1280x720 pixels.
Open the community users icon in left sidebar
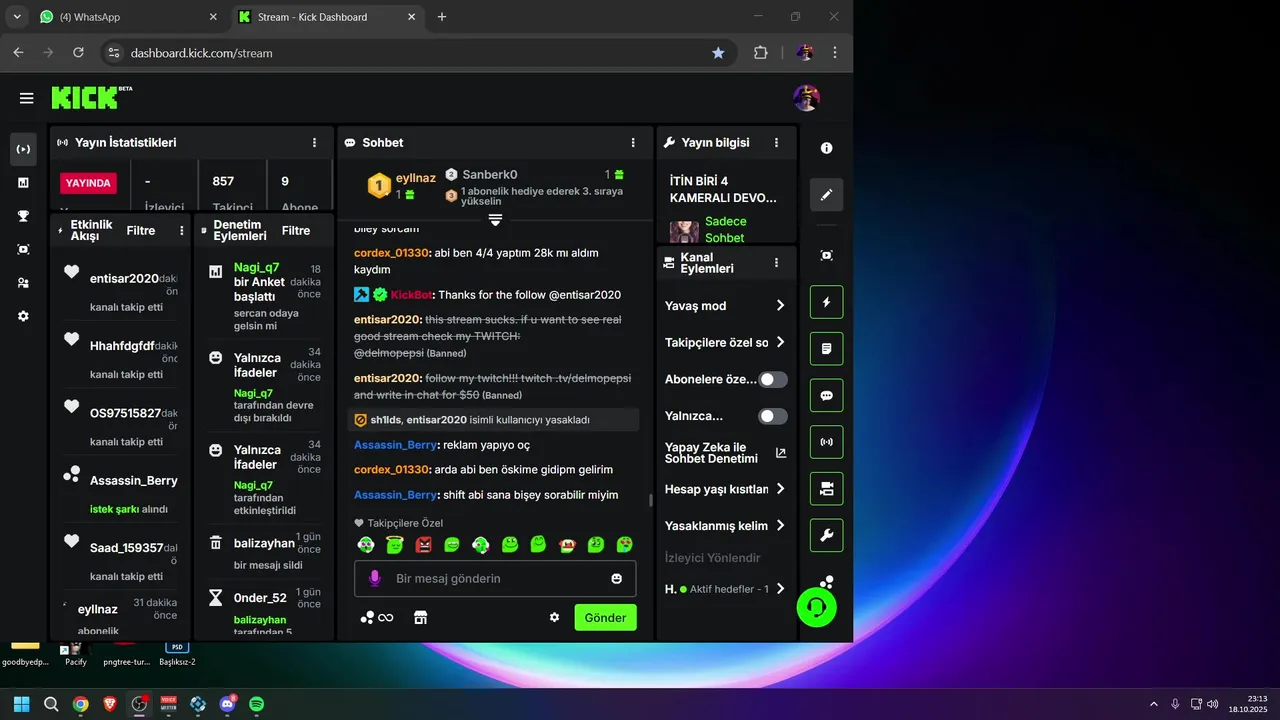pyautogui.click(x=23, y=283)
